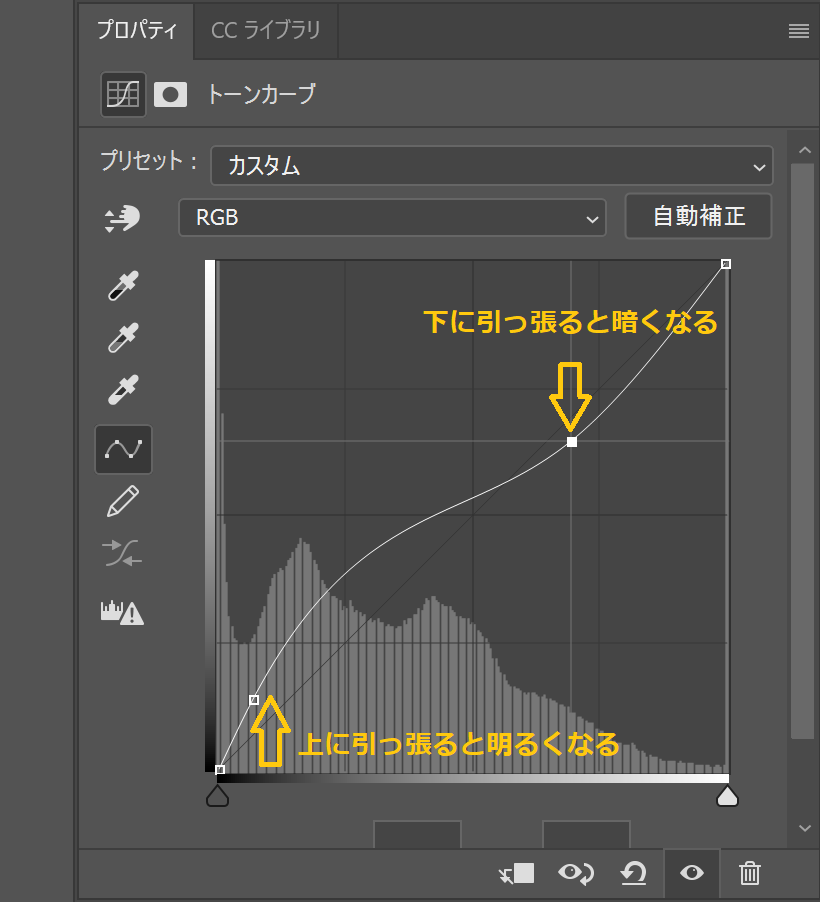Screen dimensions: 820x902
Task: Click the Curves adjustment icon
Action: click(123, 94)
